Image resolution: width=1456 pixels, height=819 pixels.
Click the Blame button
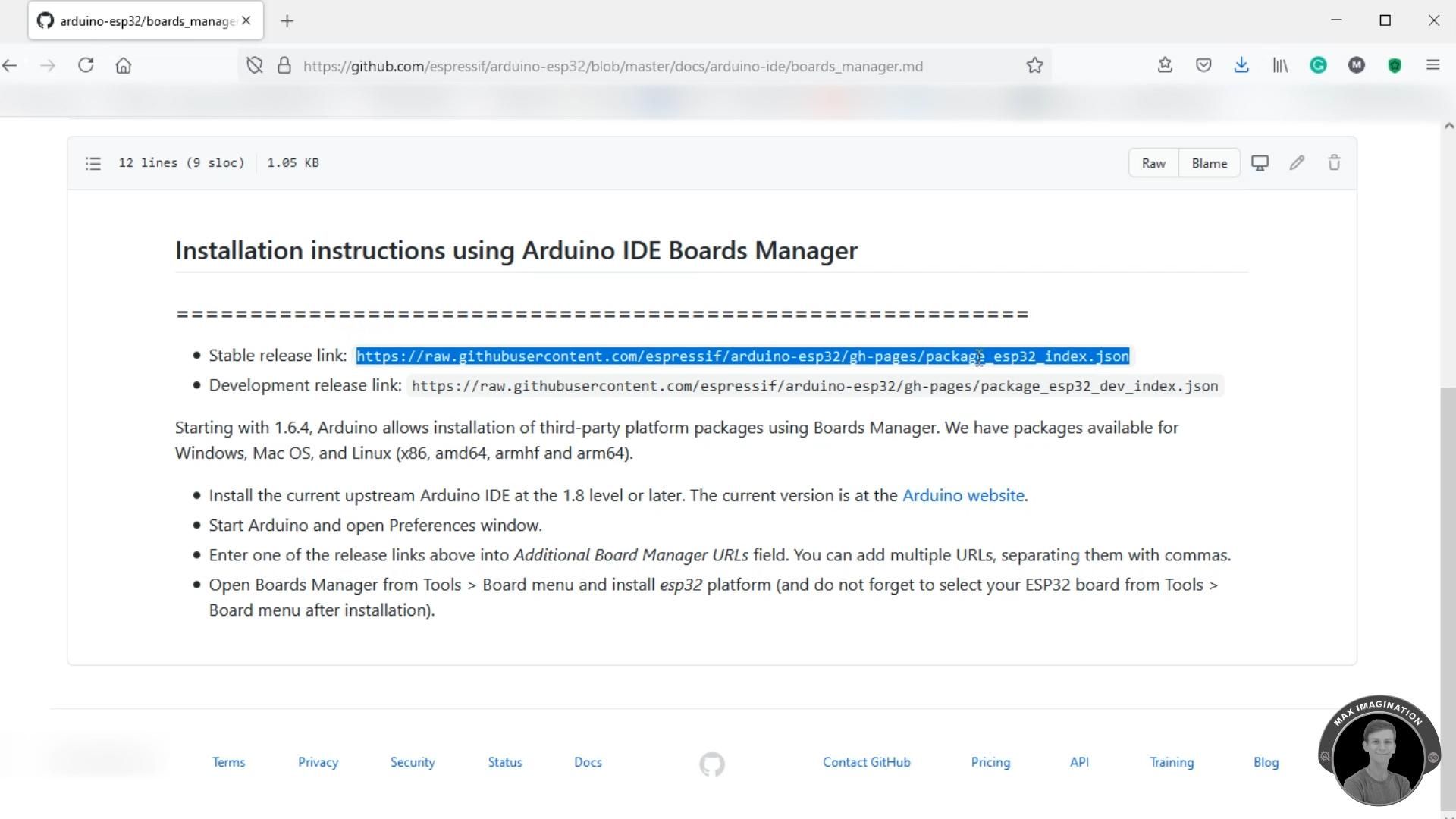(1209, 163)
